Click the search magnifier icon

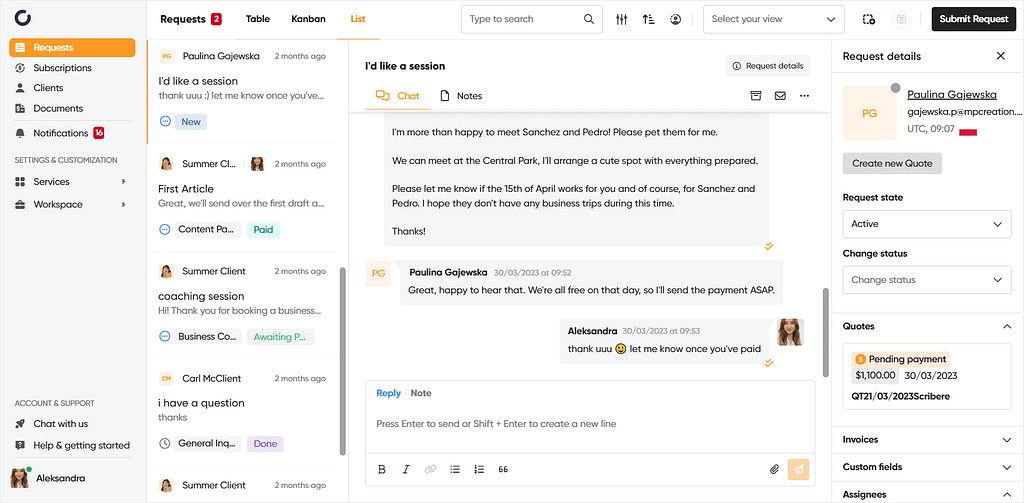pos(588,19)
